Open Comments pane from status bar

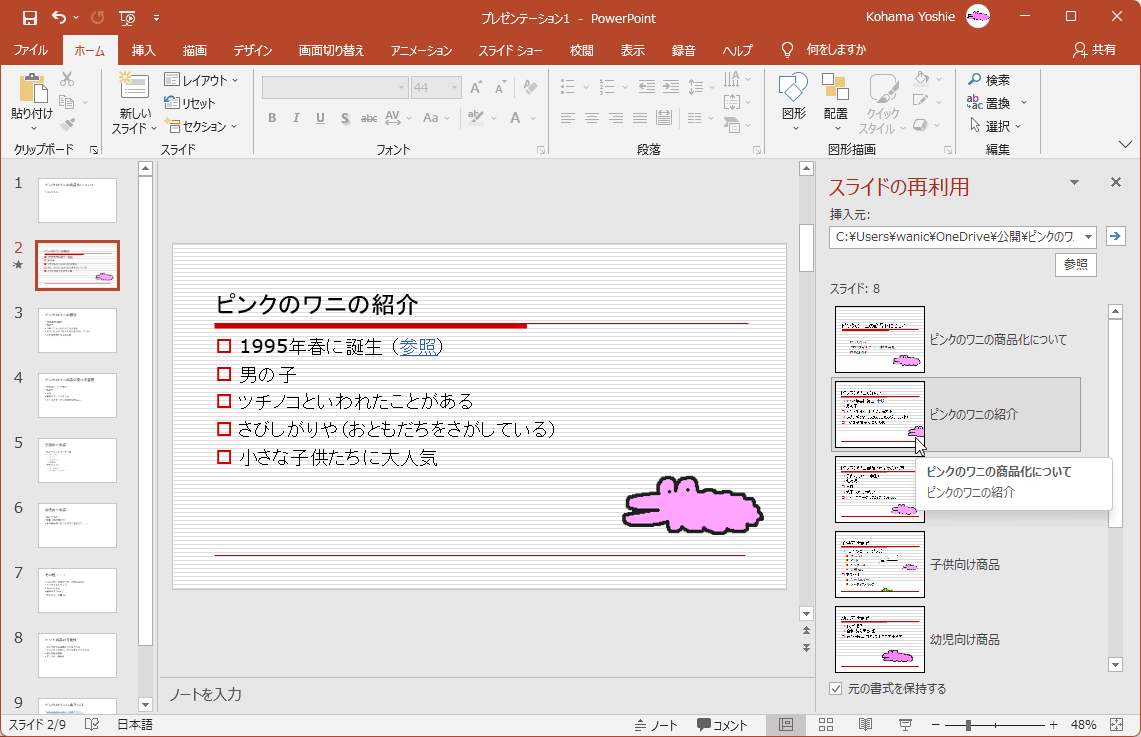tap(722, 725)
